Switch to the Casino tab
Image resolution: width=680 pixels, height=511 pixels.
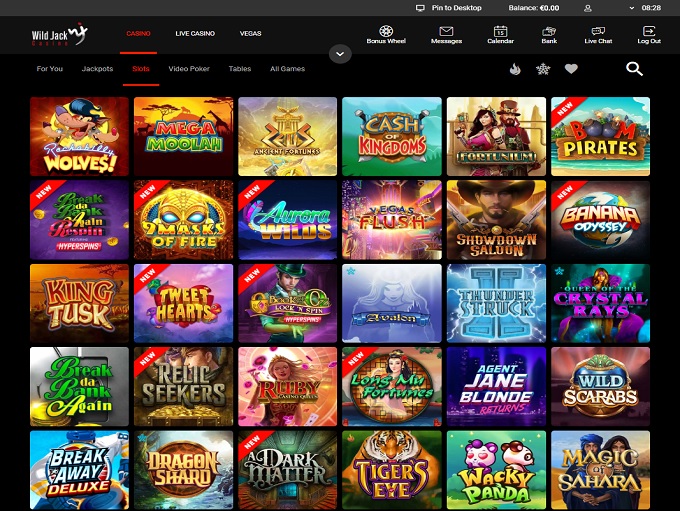click(x=138, y=33)
